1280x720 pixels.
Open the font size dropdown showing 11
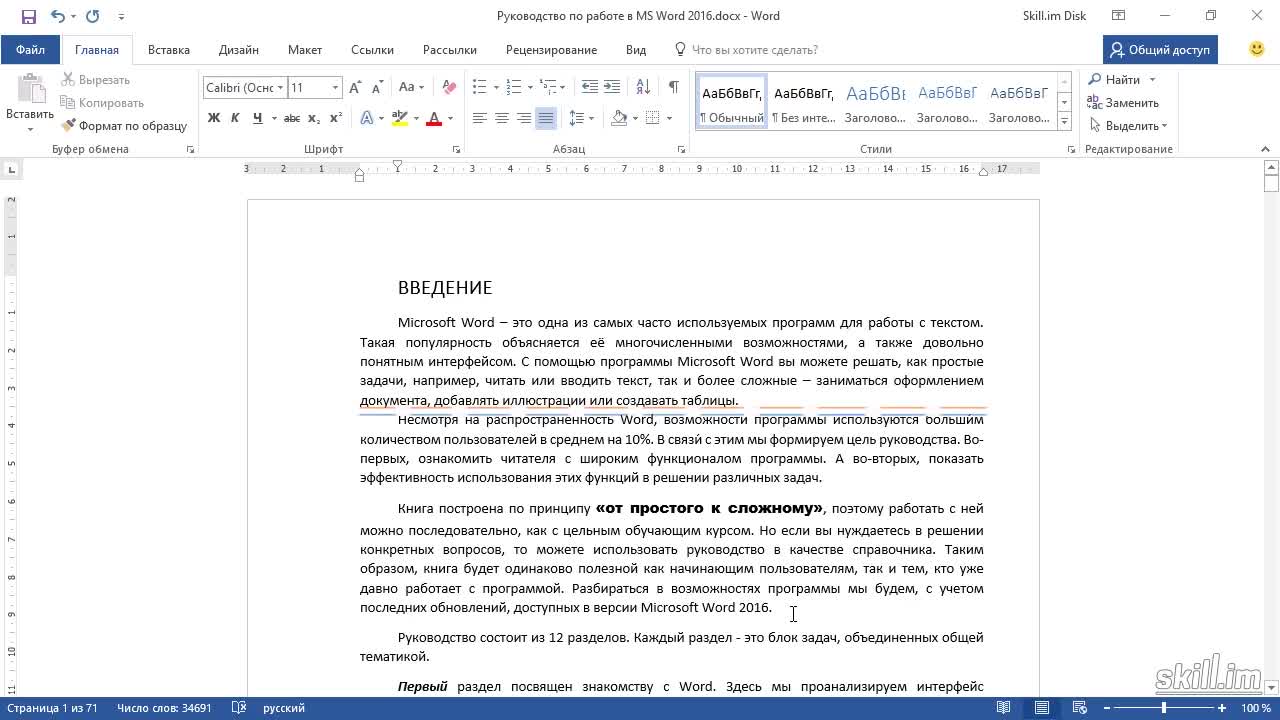(x=335, y=88)
